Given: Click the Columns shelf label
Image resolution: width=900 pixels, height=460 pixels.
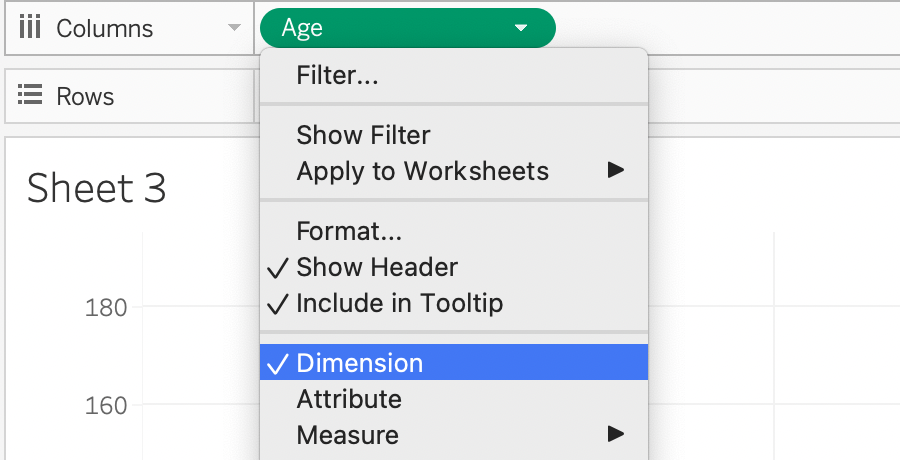Looking at the screenshot, I should tap(104, 28).
